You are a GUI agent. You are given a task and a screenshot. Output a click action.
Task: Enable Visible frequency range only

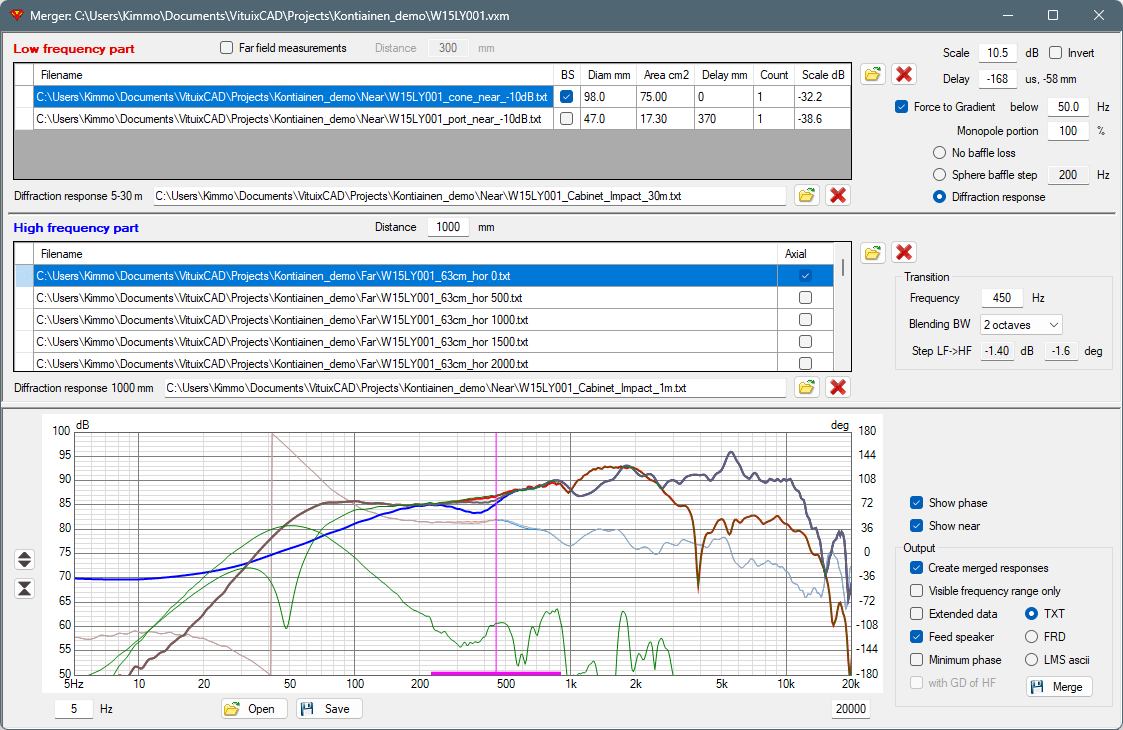click(916, 591)
